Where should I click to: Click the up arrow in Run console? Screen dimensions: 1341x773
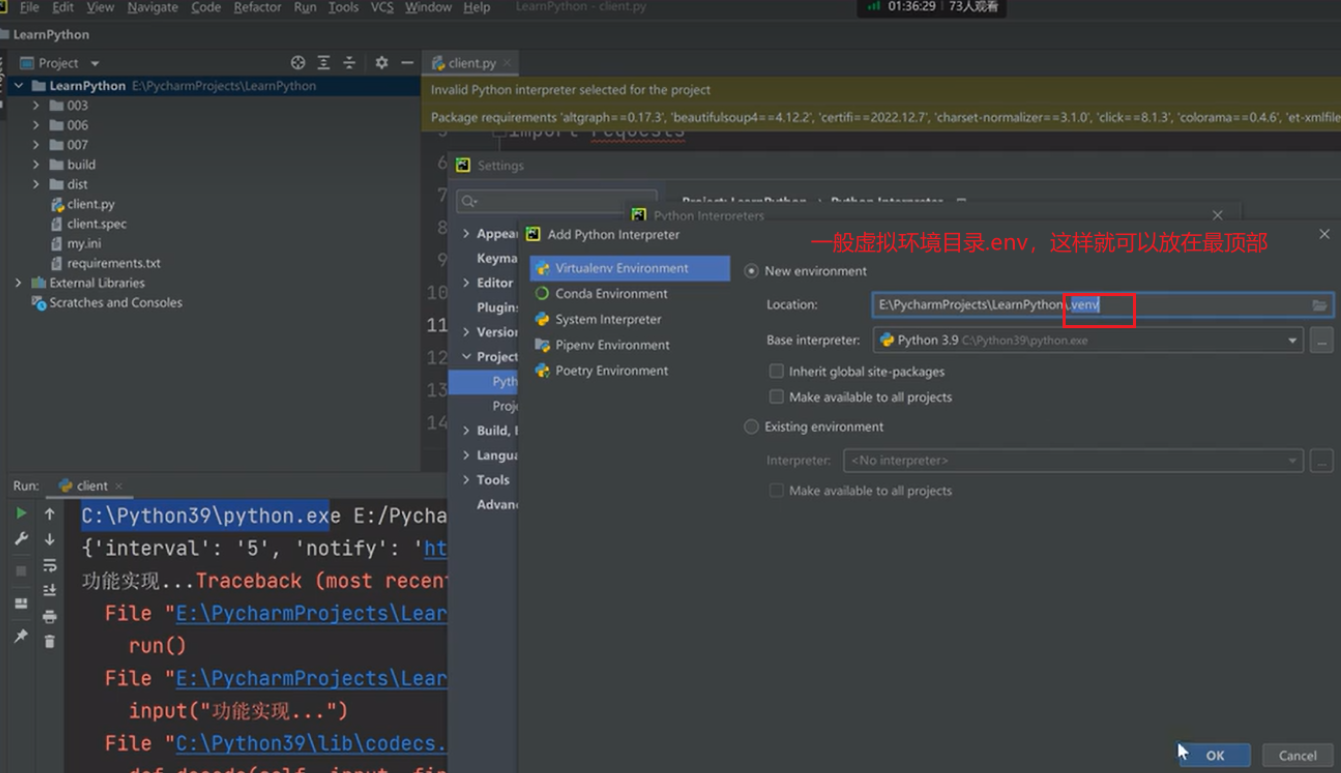(x=49, y=513)
